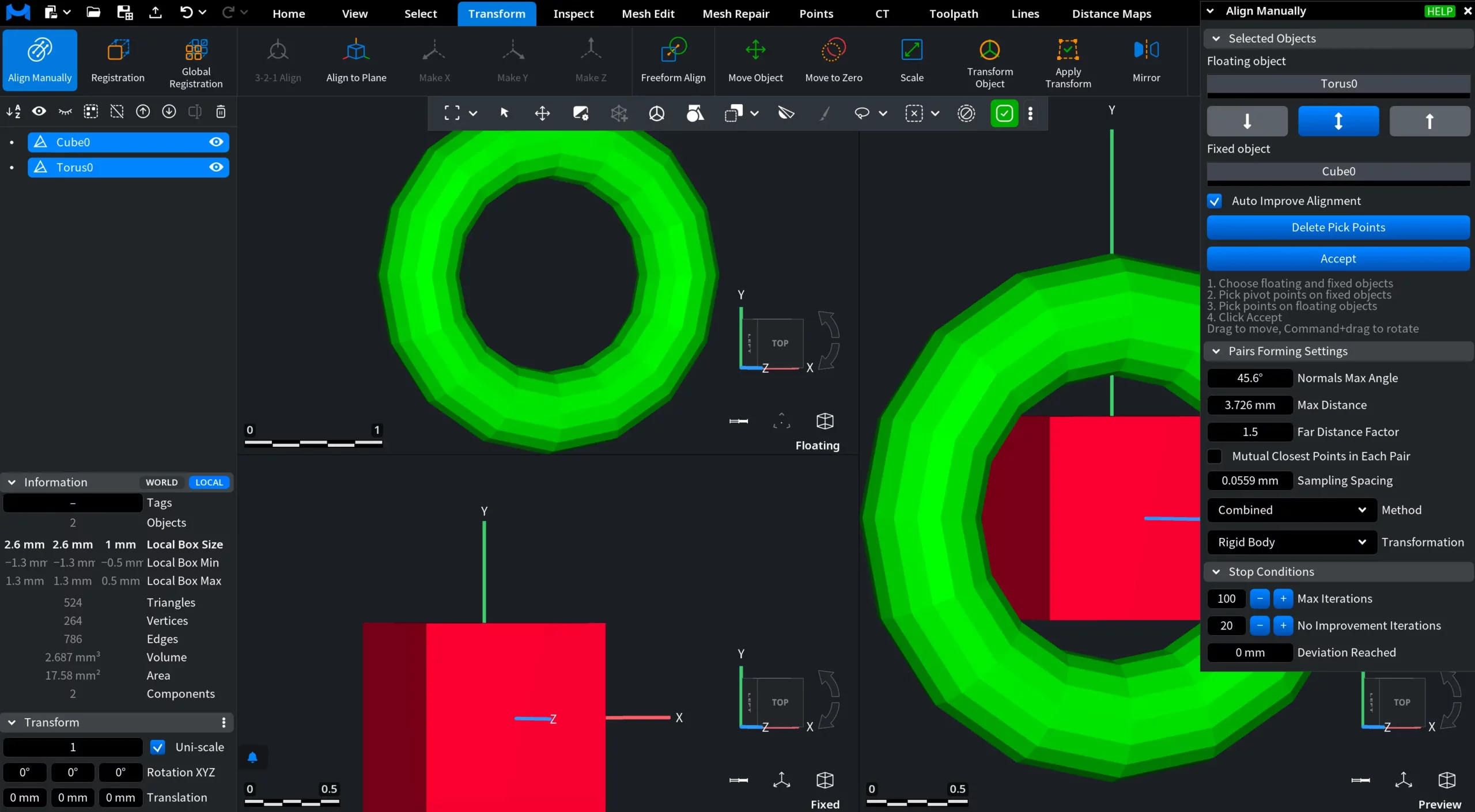Screen dimensions: 1475x812
Task: Click the HELP button
Action: click(x=1439, y=11)
